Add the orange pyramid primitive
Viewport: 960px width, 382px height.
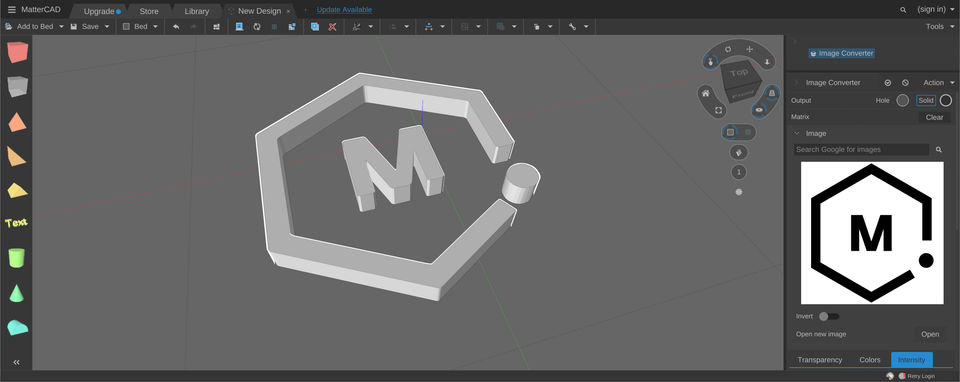pyautogui.click(x=17, y=122)
